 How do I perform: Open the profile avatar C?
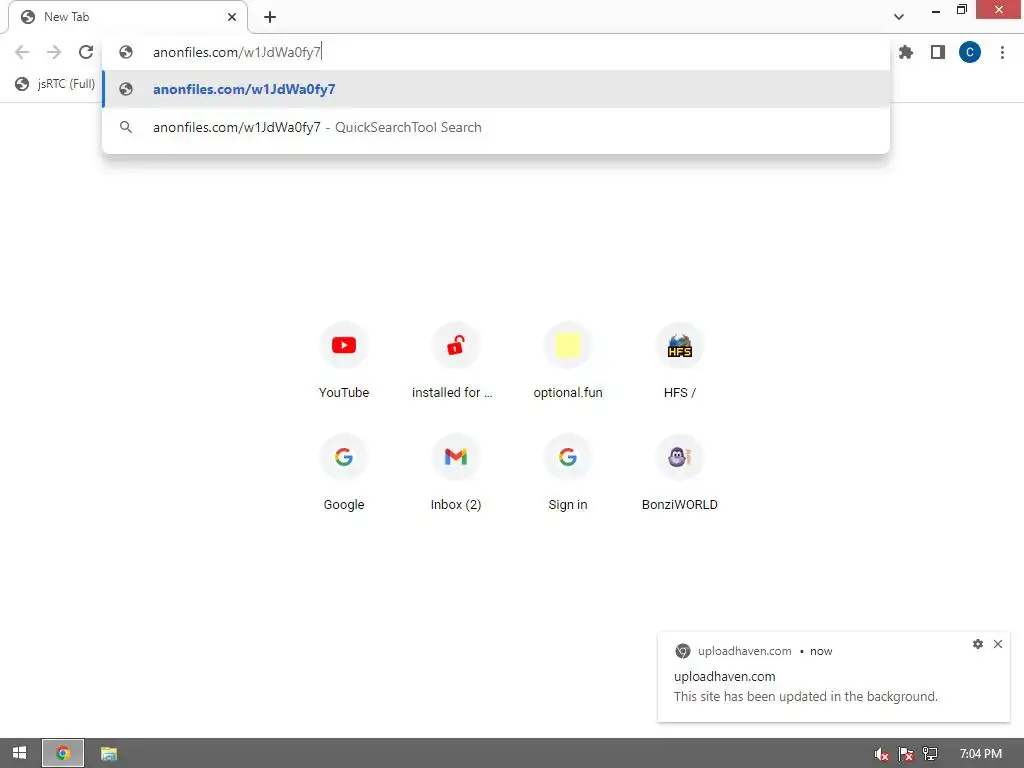tap(970, 52)
